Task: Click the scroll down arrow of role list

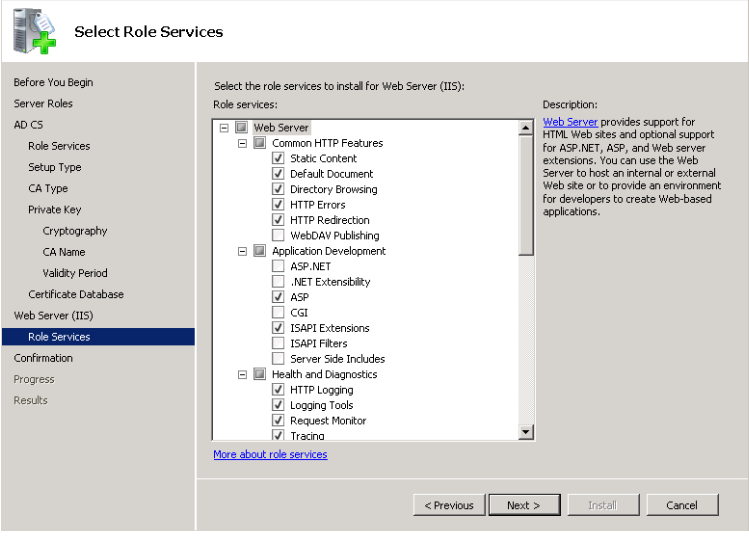Action: coord(525,432)
